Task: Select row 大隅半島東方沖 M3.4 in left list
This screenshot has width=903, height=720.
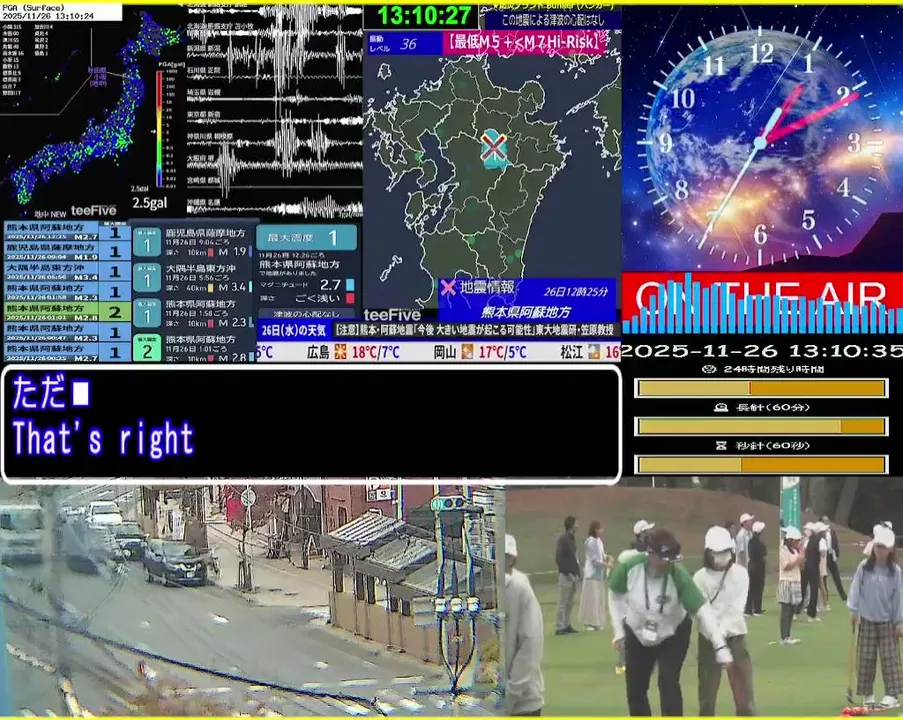Action: [x=67, y=271]
